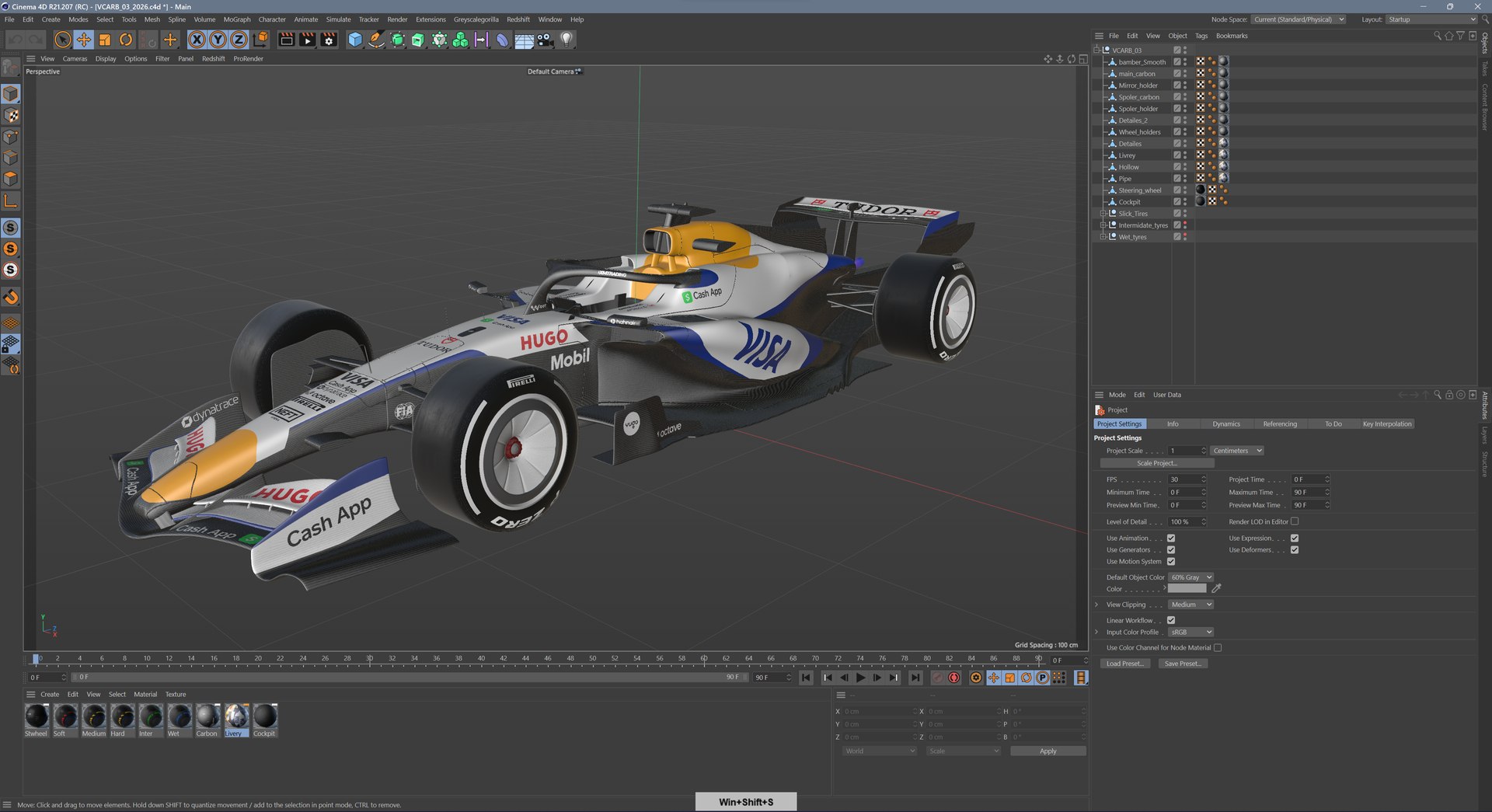Switch to the Referencing tab
Viewport: 1492px width, 812px height.
(1280, 424)
